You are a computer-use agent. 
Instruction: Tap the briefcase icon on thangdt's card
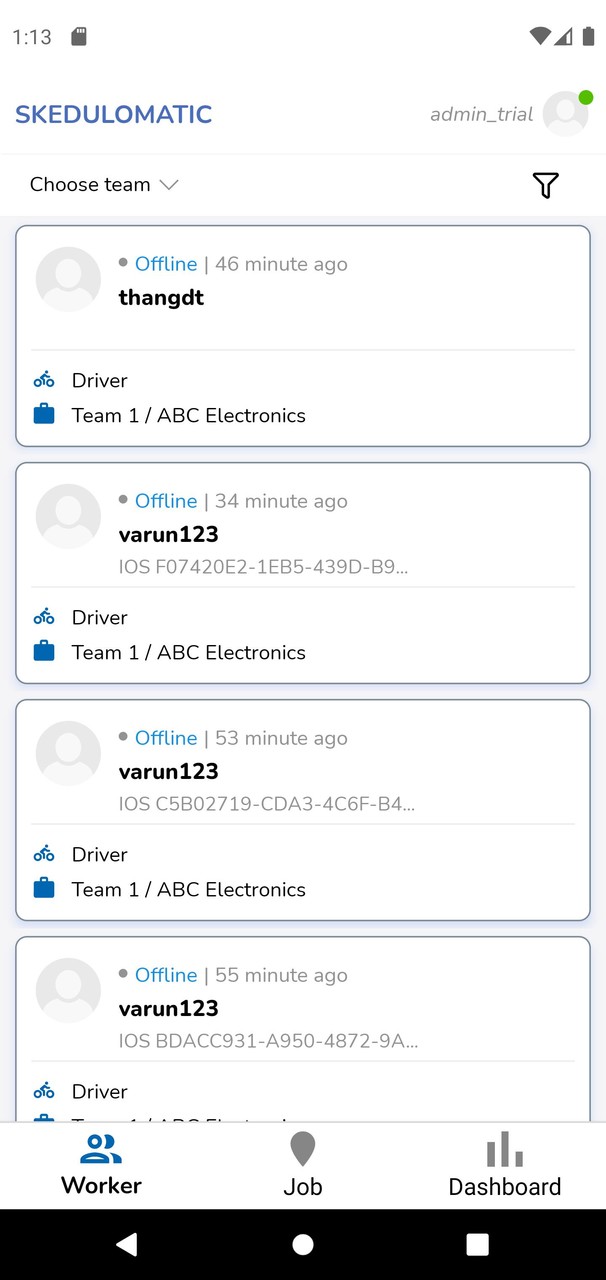(x=43, y=414)
